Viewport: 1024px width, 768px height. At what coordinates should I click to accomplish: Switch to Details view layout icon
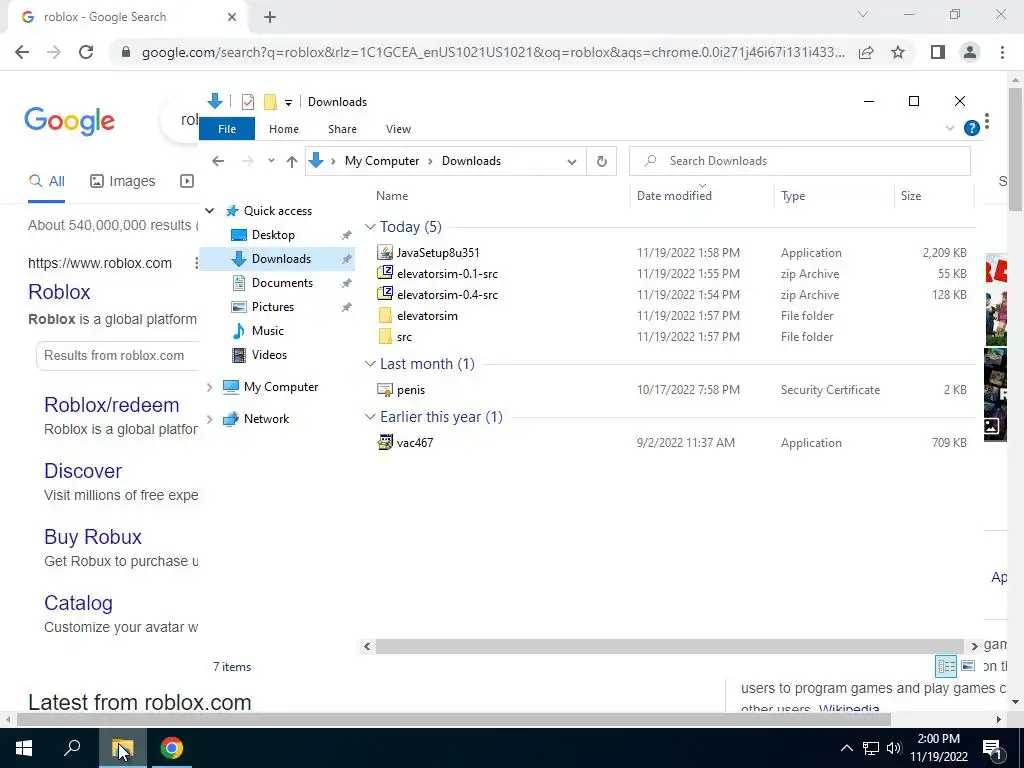tap(946, 666)
